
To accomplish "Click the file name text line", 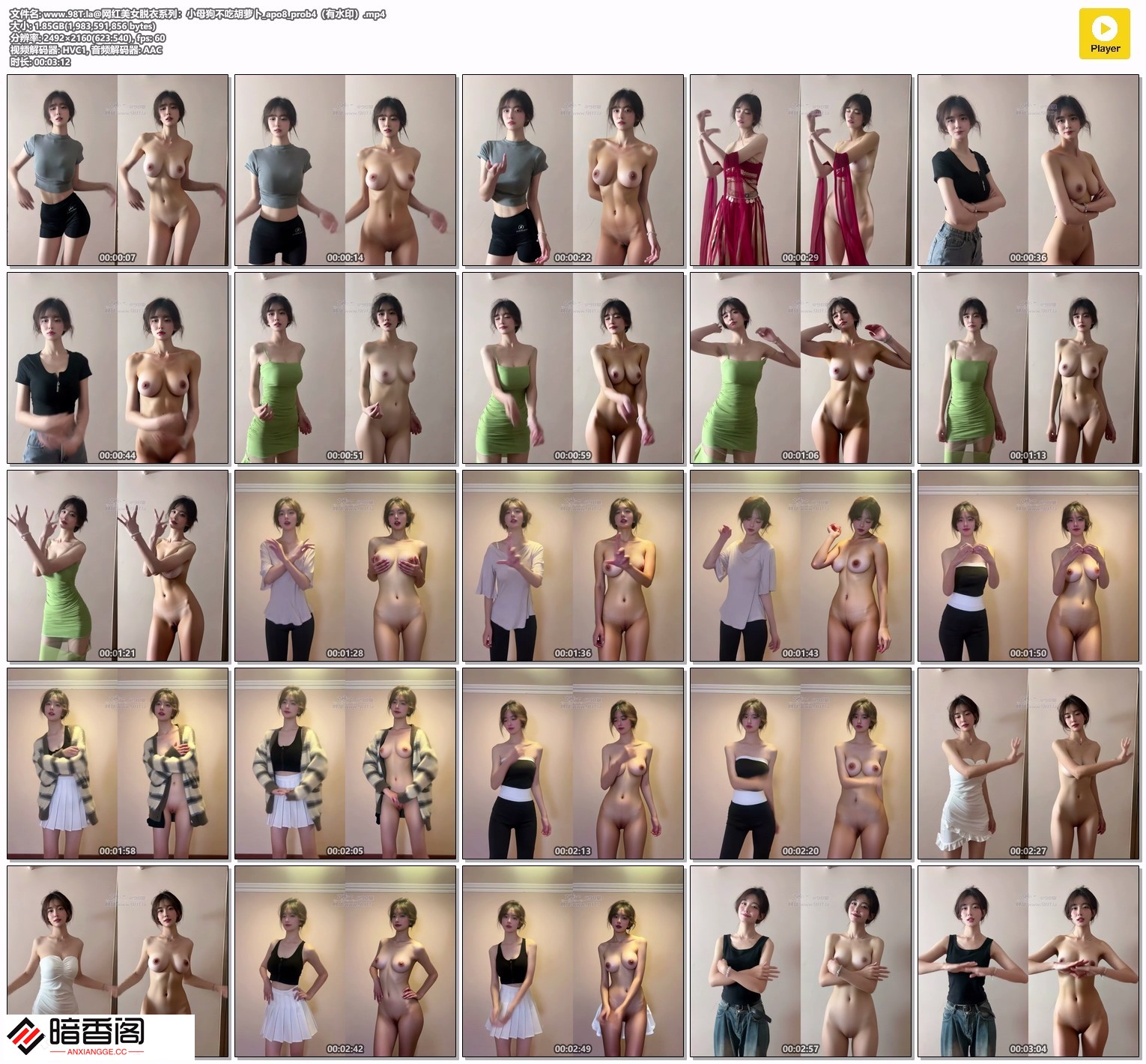I will 198,14.
